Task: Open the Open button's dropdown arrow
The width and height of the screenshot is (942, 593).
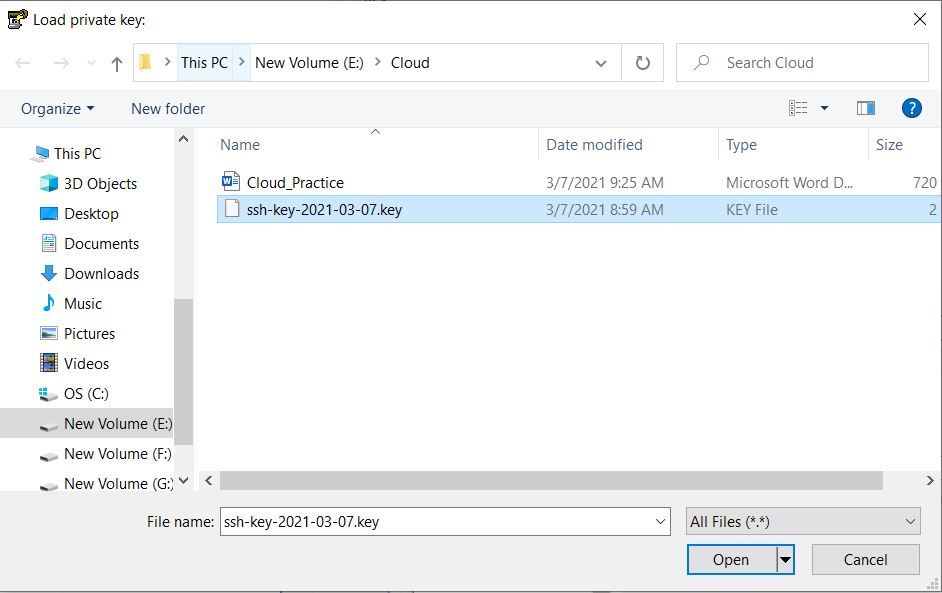Action: pyautogui.click(x=785, y=560)
